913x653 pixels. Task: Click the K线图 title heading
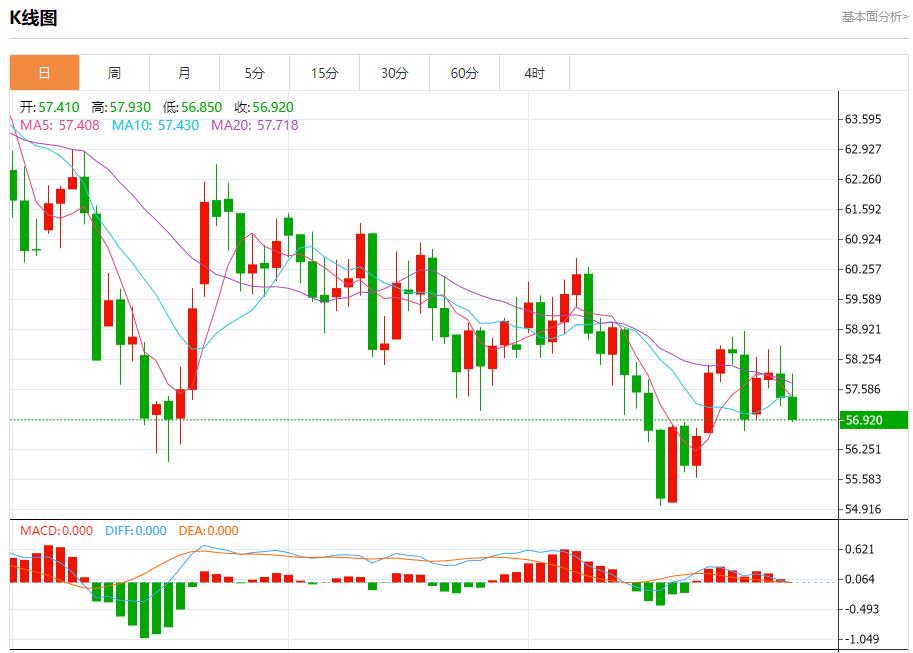coord(33,17)
